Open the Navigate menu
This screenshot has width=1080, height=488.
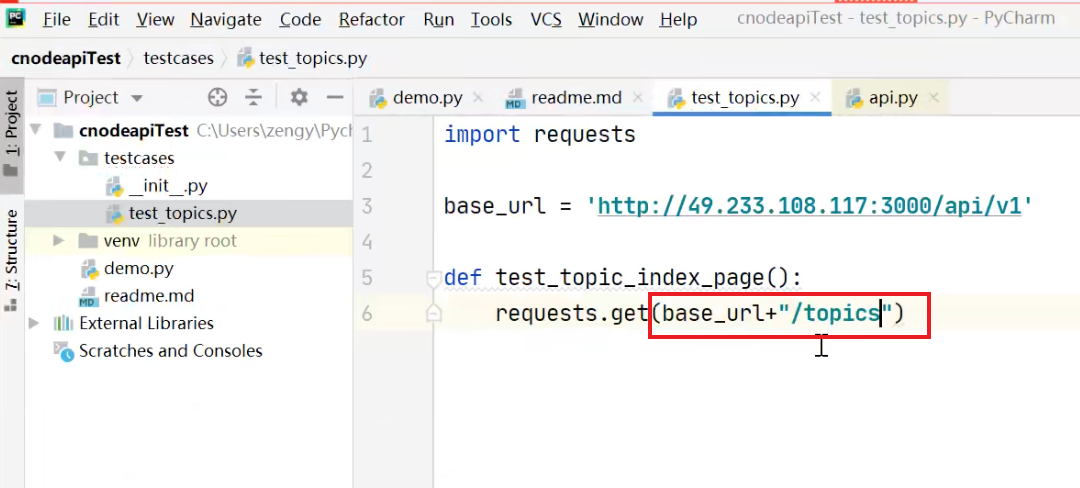(226, 19)
